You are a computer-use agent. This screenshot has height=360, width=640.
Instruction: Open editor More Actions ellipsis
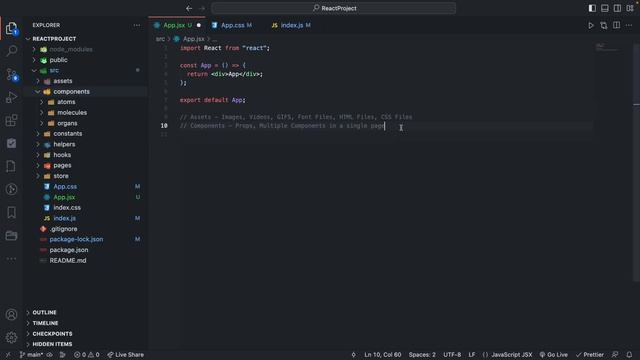click(629, 25)
